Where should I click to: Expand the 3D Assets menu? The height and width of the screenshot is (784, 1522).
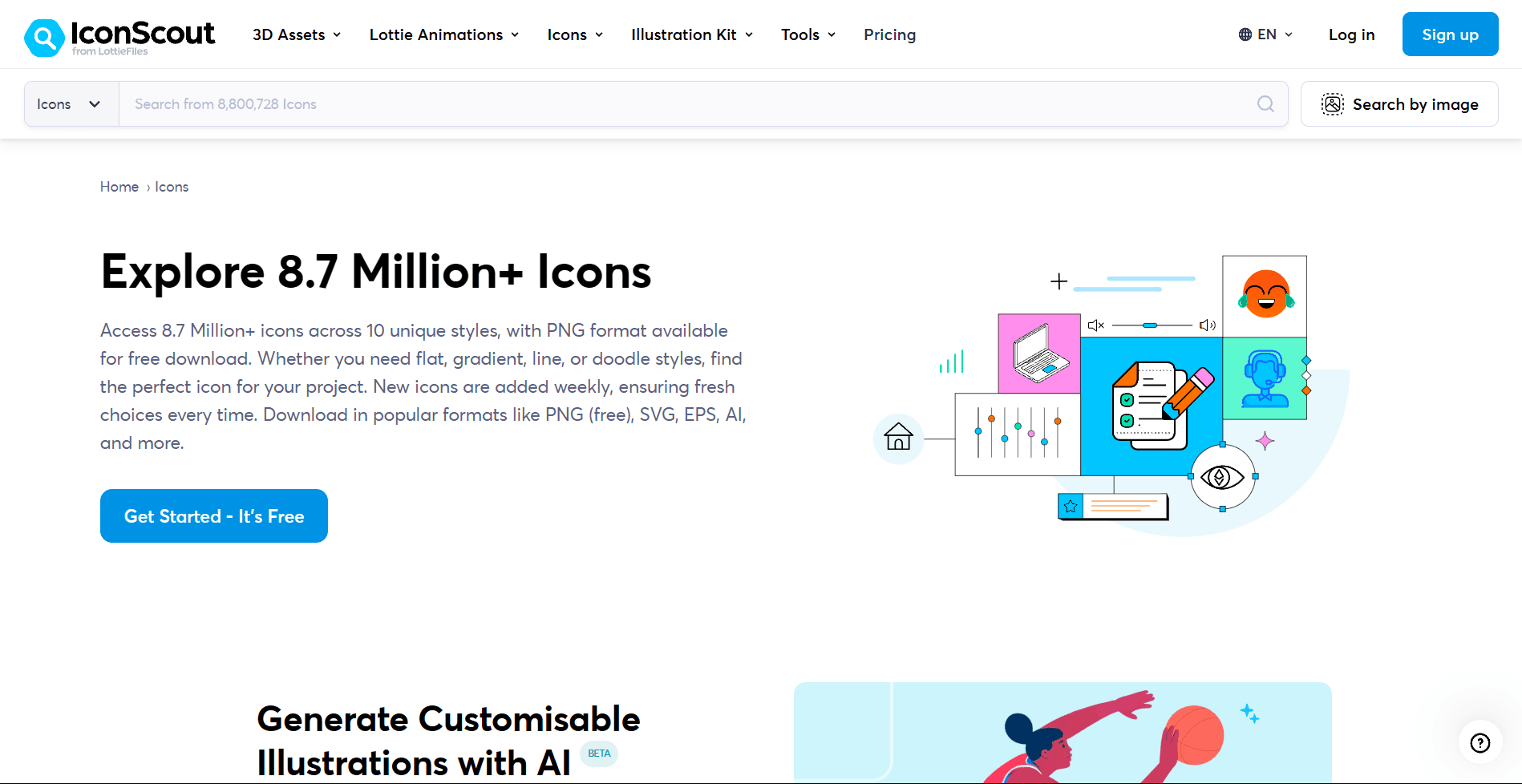296,34
